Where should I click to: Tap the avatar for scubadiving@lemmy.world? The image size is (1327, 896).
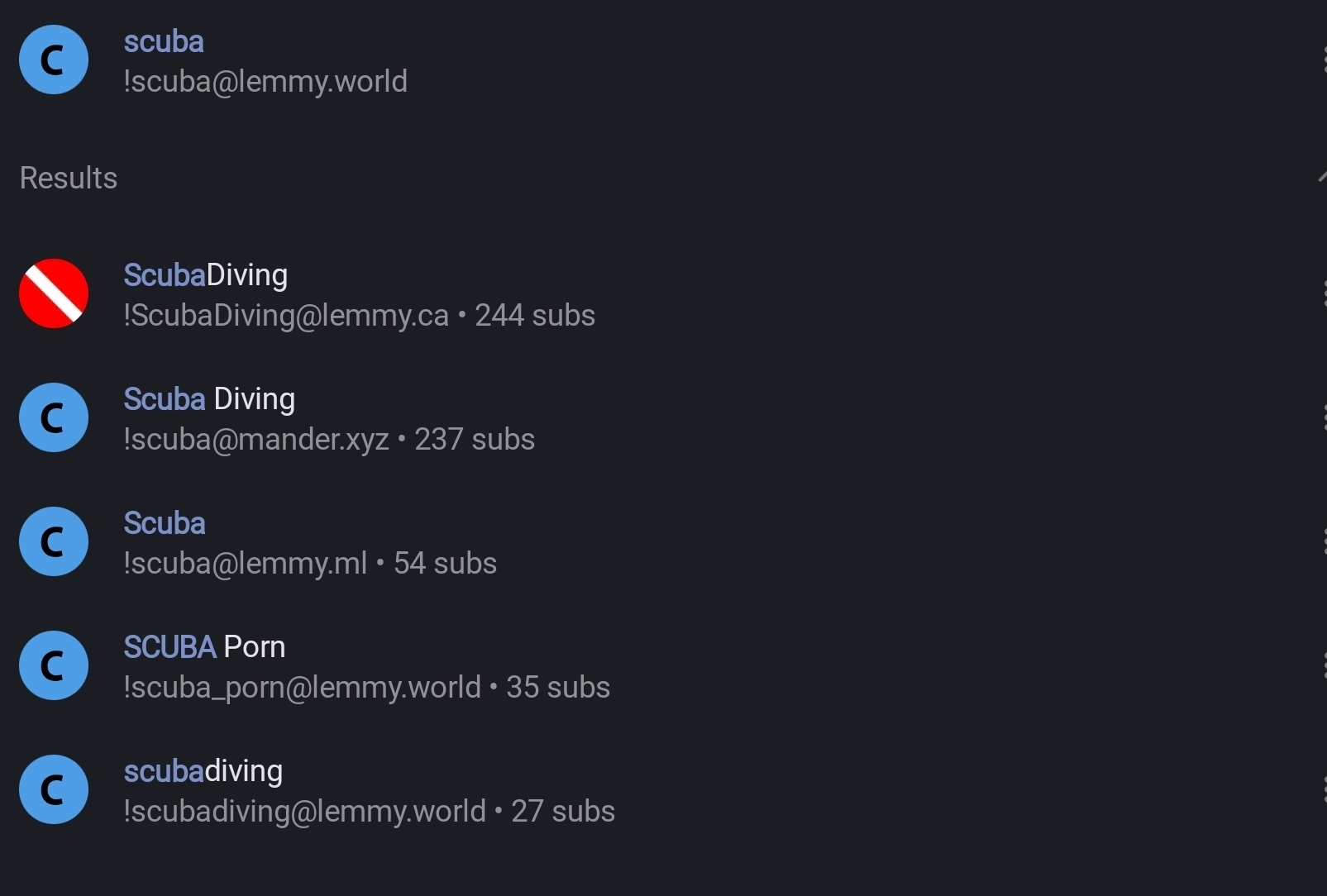pos(54,789)
